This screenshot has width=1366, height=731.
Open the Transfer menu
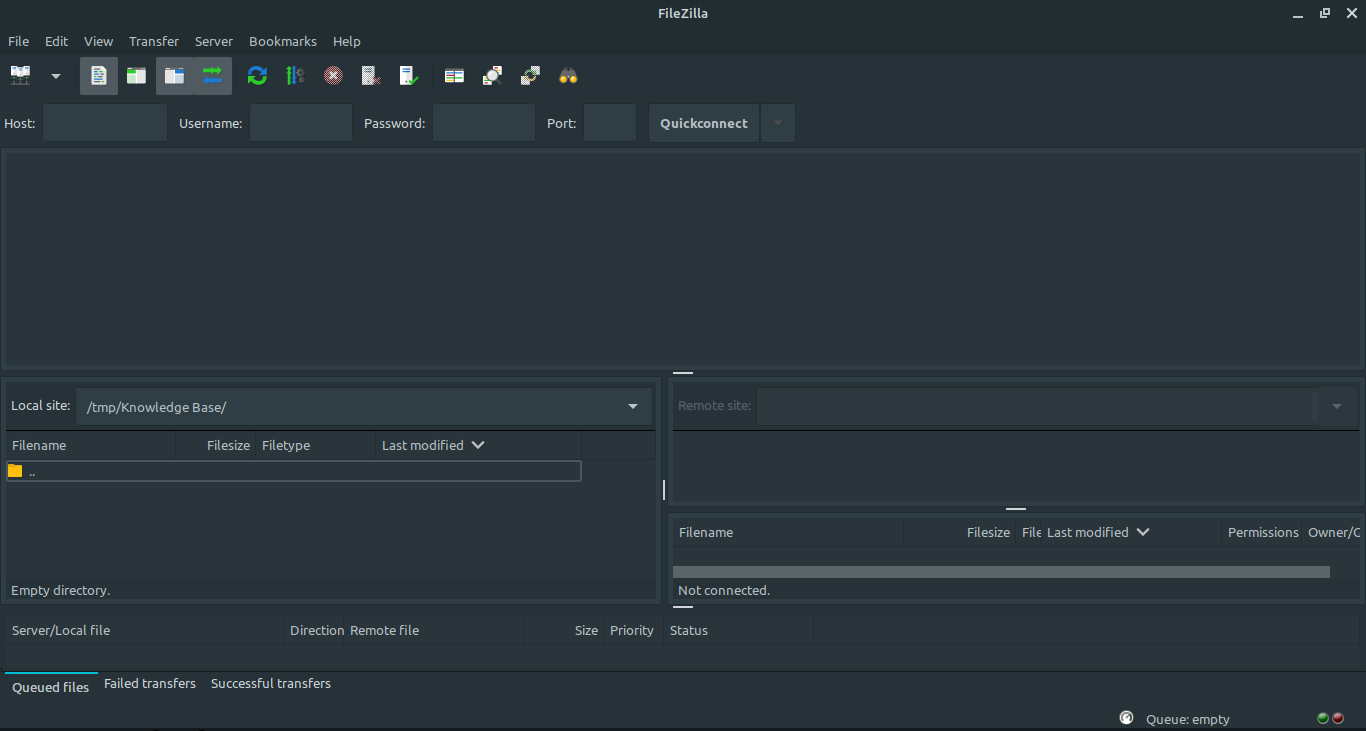point(154,41)
